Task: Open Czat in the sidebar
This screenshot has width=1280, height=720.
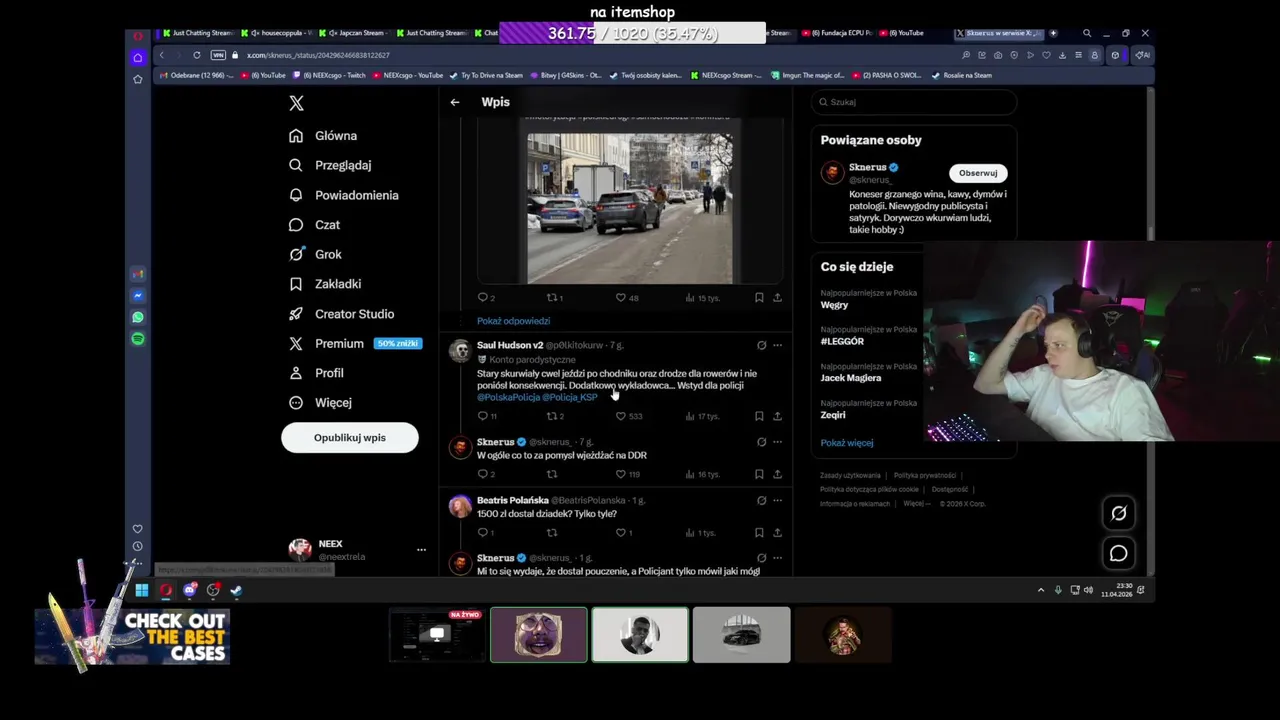Action: pyautogui.click(x=315, y=225)
